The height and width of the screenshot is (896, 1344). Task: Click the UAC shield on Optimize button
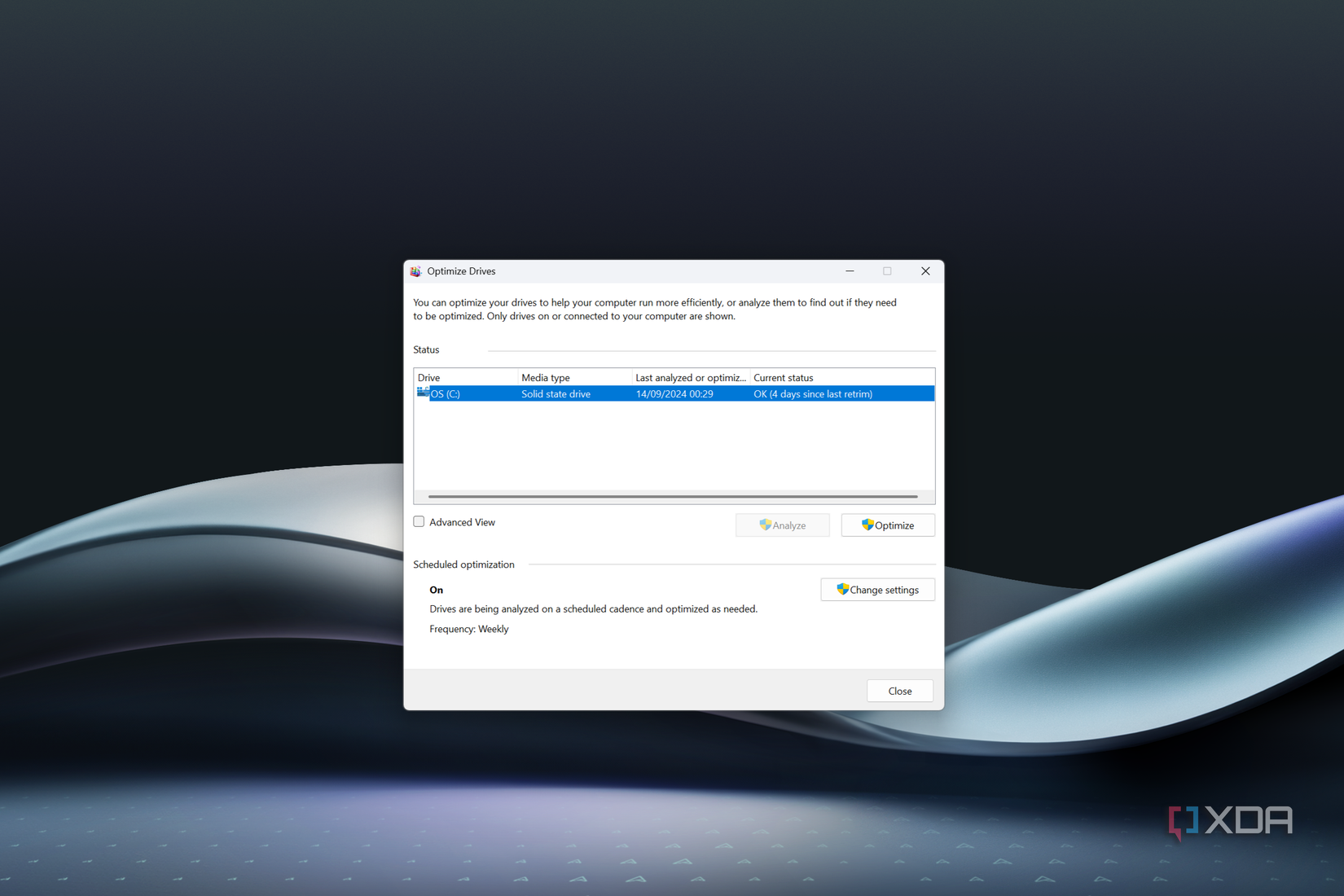pos(868,525)
